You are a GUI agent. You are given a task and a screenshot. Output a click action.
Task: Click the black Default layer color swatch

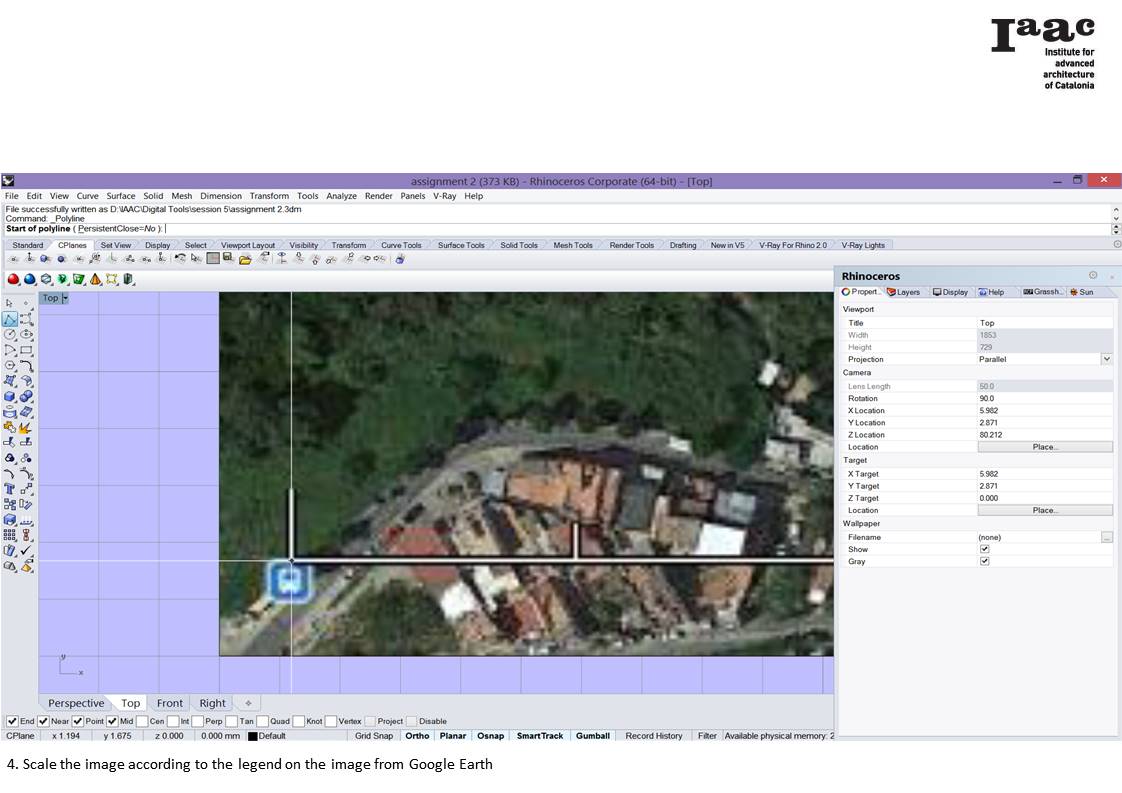(253, 736)
